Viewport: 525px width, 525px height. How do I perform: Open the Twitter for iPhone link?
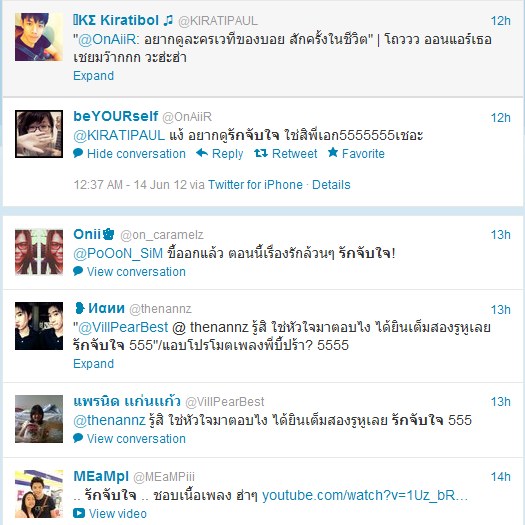pyautogui.click(x=255, y=185)
